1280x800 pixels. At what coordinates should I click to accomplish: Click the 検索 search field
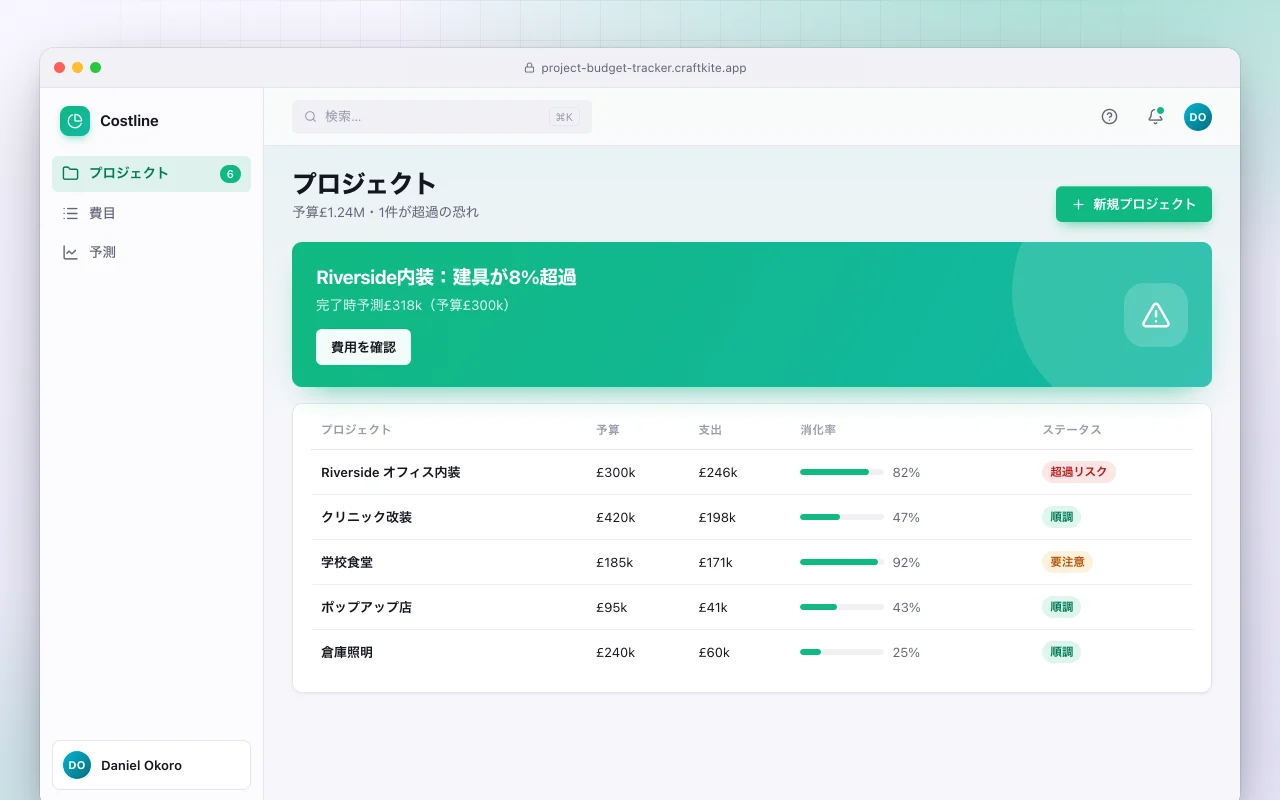tap(442, 116)
